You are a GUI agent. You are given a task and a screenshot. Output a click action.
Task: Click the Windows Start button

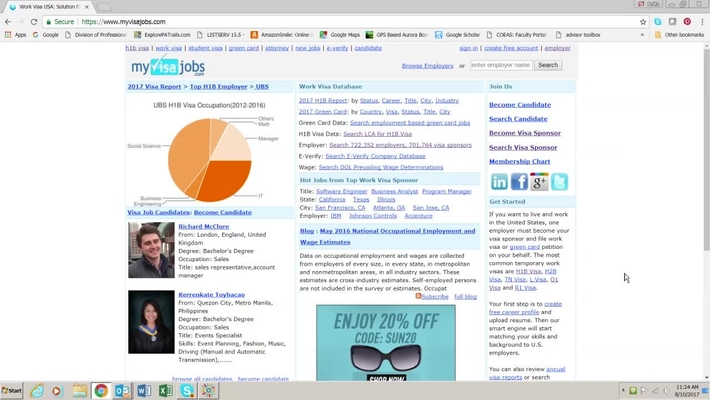12,390
